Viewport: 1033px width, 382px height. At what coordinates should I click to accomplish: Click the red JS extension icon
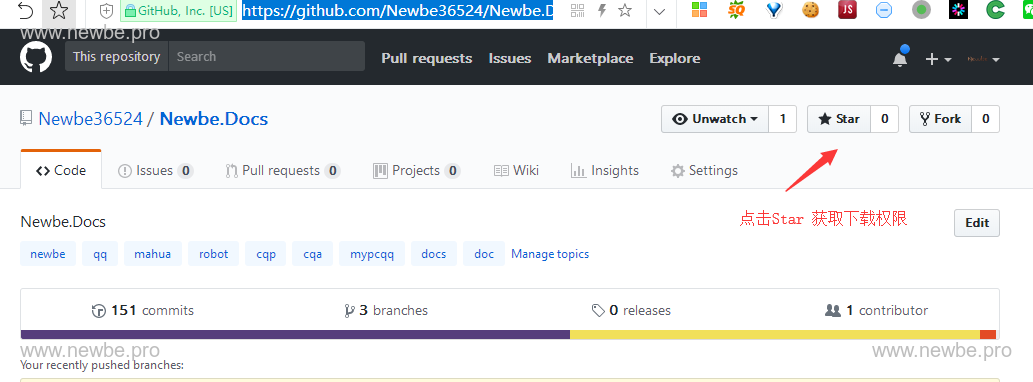tap(847, 10)
